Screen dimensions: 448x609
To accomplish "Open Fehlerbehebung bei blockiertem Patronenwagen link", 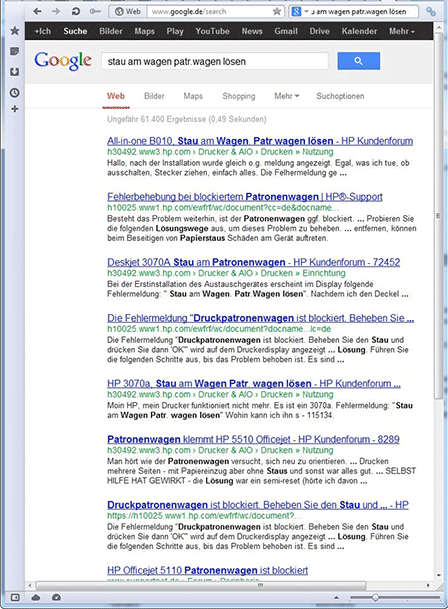I will [245, 197].
